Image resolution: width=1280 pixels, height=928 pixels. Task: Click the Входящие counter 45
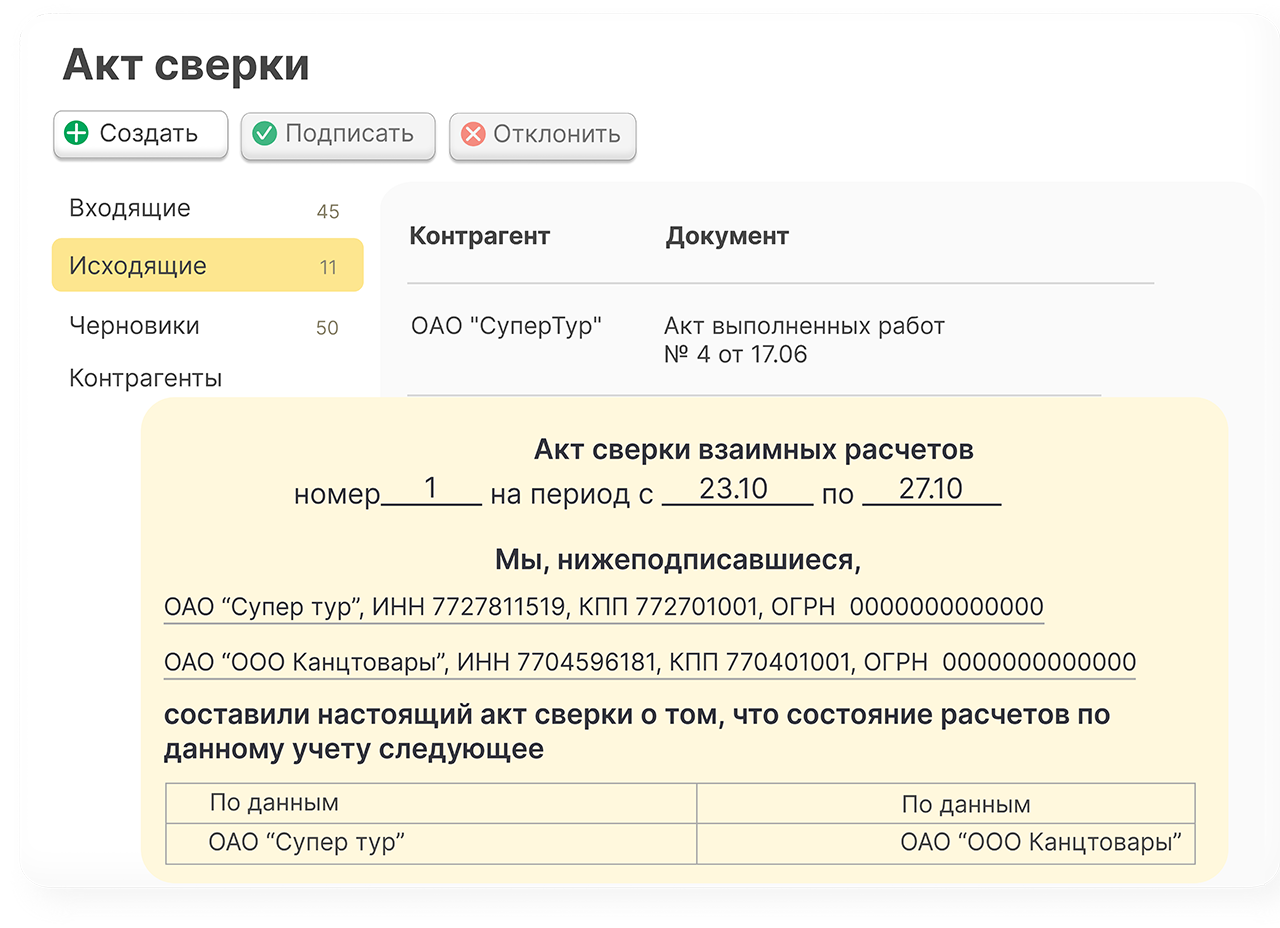[328, 211]
